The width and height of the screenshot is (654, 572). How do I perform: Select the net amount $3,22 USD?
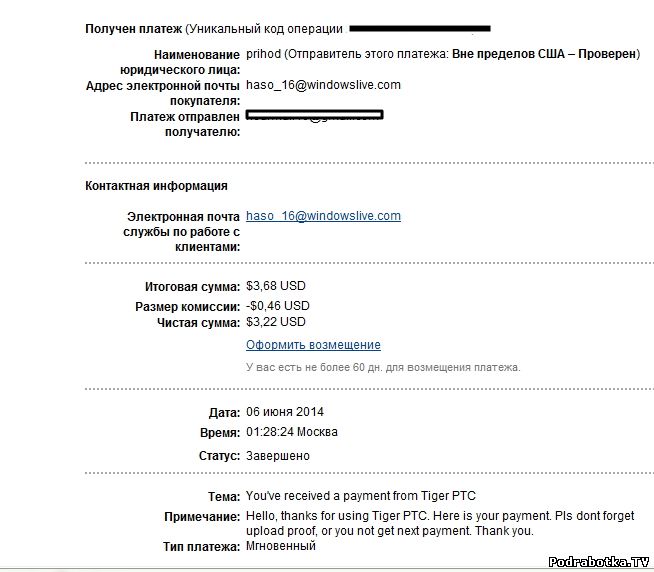click(x=276, y=323)
